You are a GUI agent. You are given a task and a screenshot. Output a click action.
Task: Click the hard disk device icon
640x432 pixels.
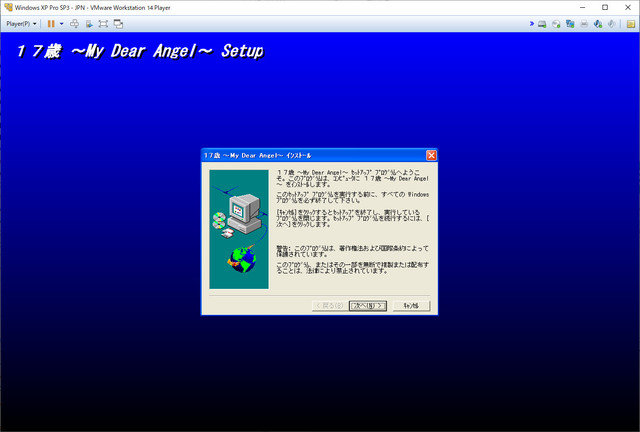pyautogui.click(x=542, y=24)
